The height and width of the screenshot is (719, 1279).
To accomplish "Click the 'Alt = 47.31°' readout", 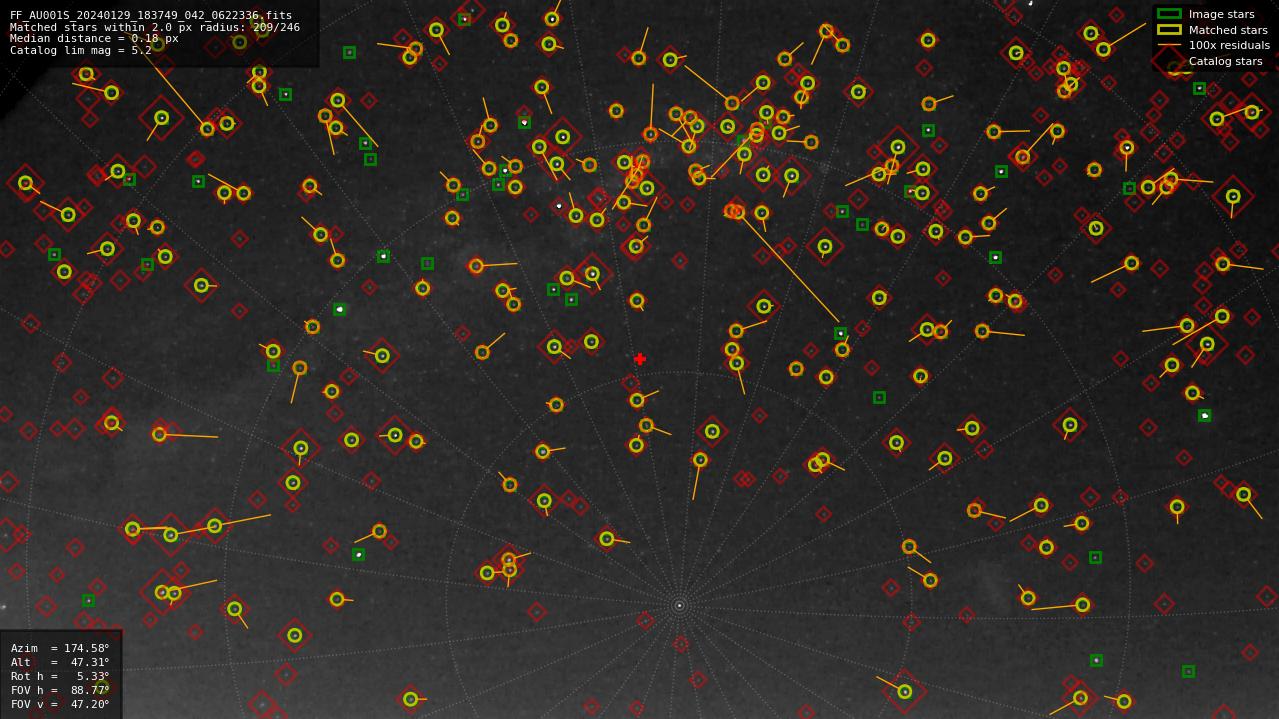I will 60,662.
